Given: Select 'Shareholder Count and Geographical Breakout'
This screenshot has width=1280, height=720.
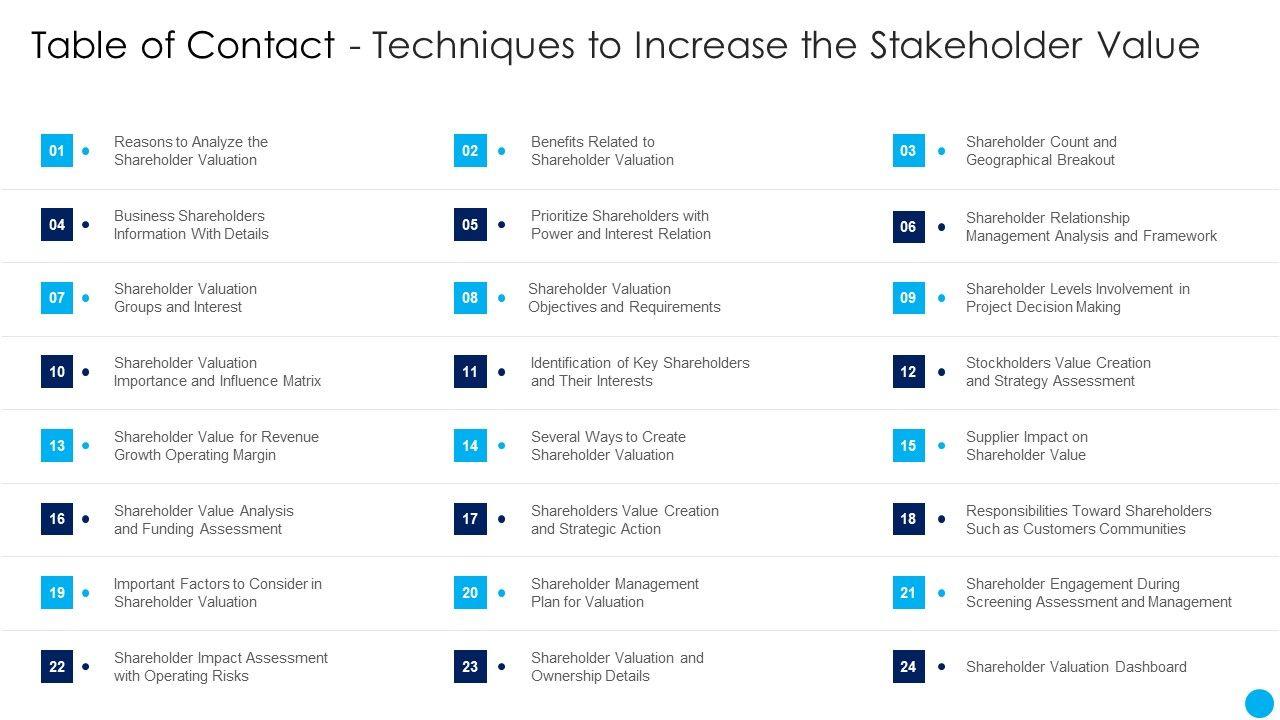Looking at the screenshot, I should 1041,151.
